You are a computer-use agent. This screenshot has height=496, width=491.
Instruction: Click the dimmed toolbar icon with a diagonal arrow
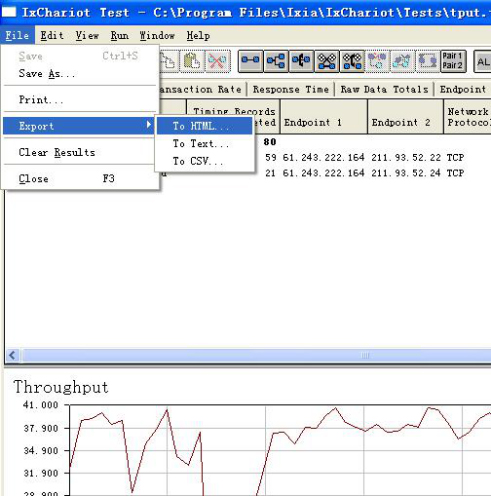(402, 61)
